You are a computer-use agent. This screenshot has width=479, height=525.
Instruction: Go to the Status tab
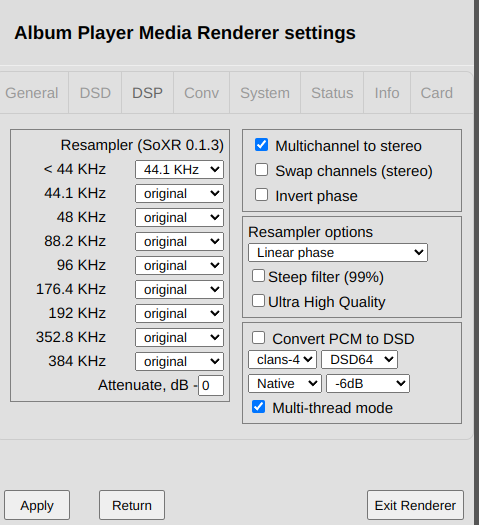tap(332, 93)
